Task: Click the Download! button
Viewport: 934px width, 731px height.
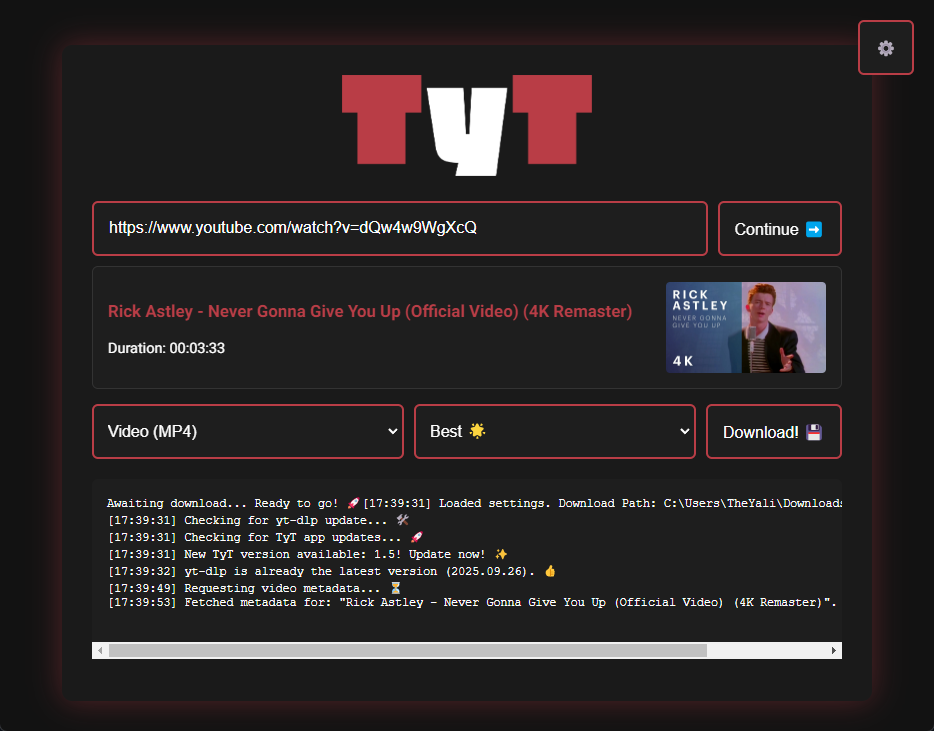Action: click(x=773, y=432)
